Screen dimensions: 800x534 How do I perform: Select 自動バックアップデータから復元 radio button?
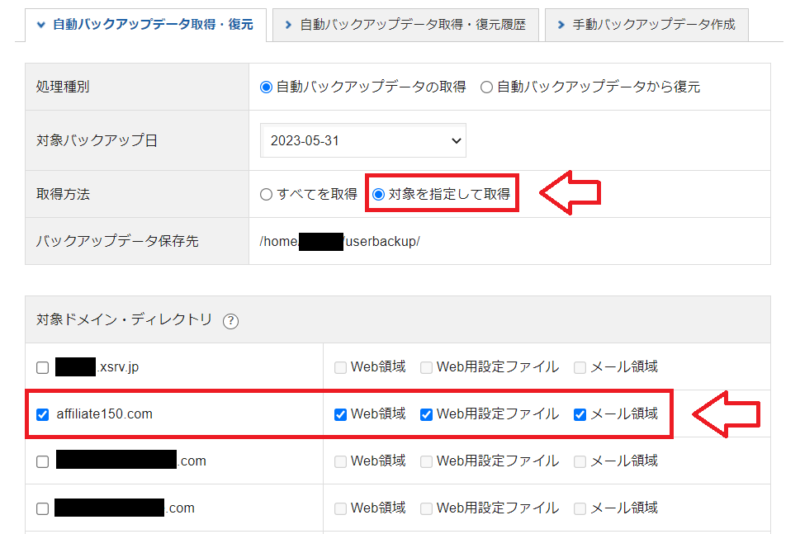(x=486, y=87)
